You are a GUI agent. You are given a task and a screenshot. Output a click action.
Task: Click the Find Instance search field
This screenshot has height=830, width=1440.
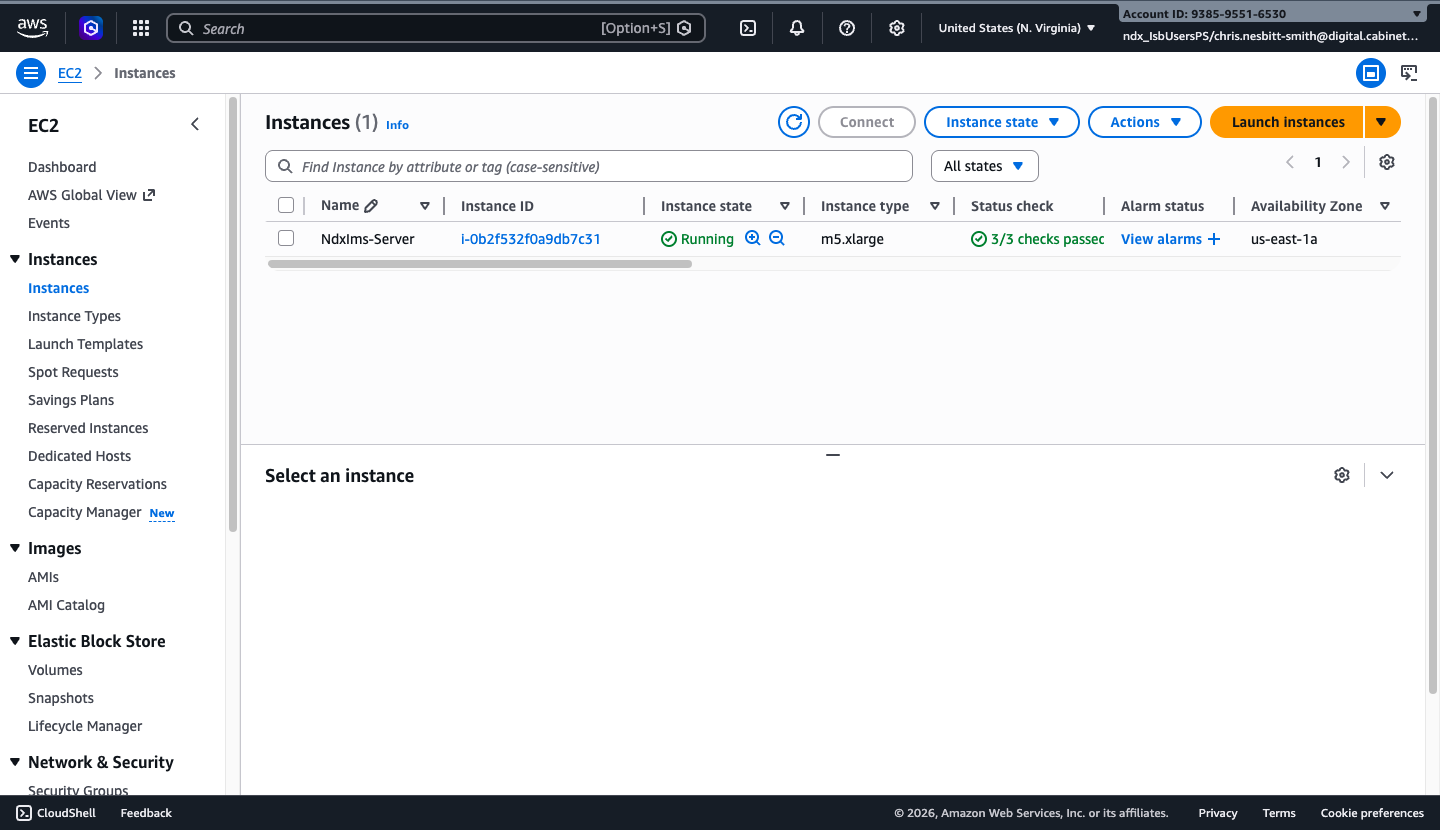[589, 165]
